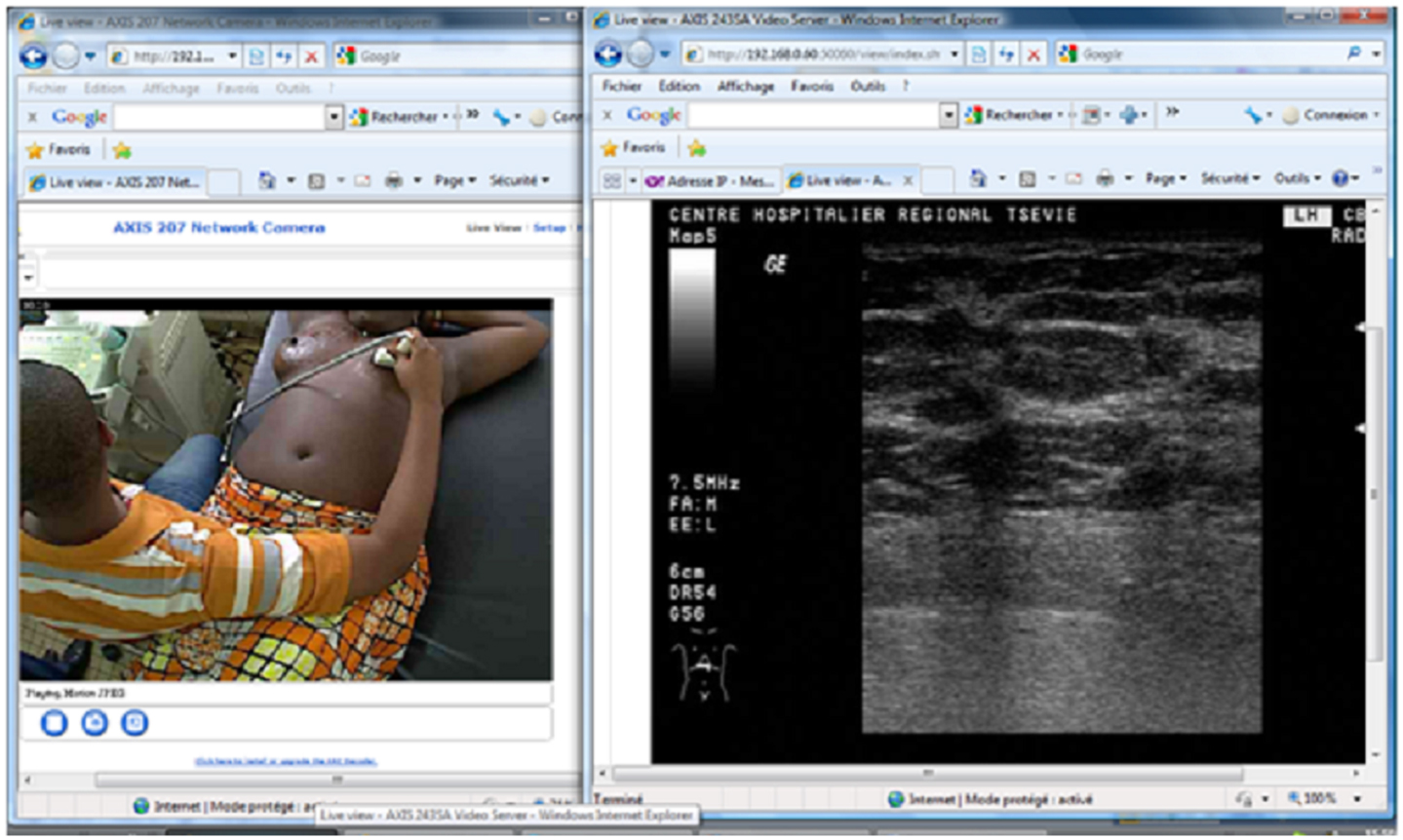View full screen with third blue viewer button
This screenshot has height=840, width=1403.
(135, 723)
